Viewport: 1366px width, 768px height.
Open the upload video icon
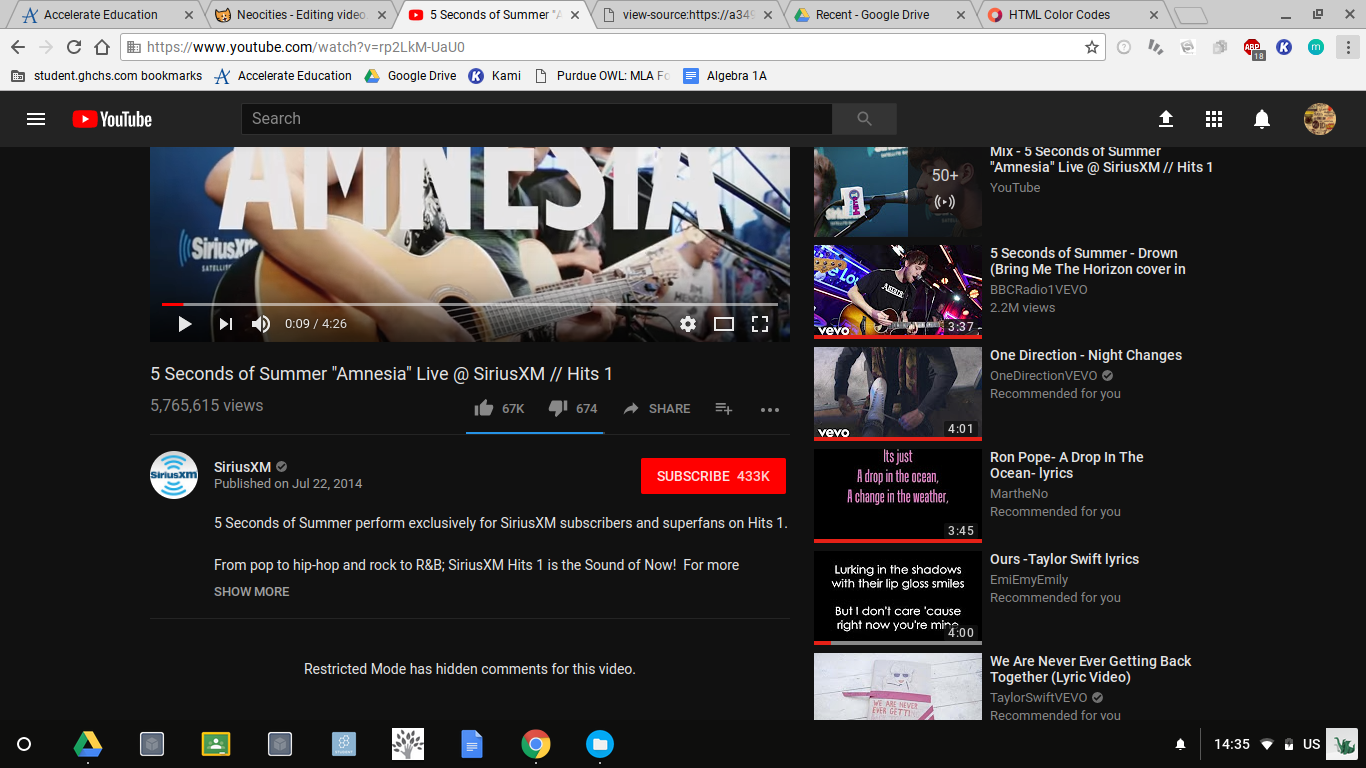(1166, 119)
